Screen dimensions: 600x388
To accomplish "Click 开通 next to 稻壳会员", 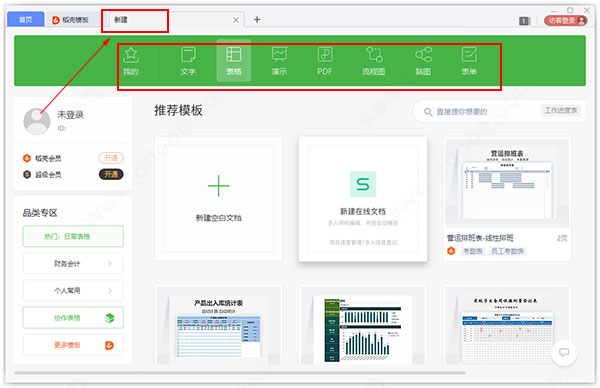I will point(111,158).
